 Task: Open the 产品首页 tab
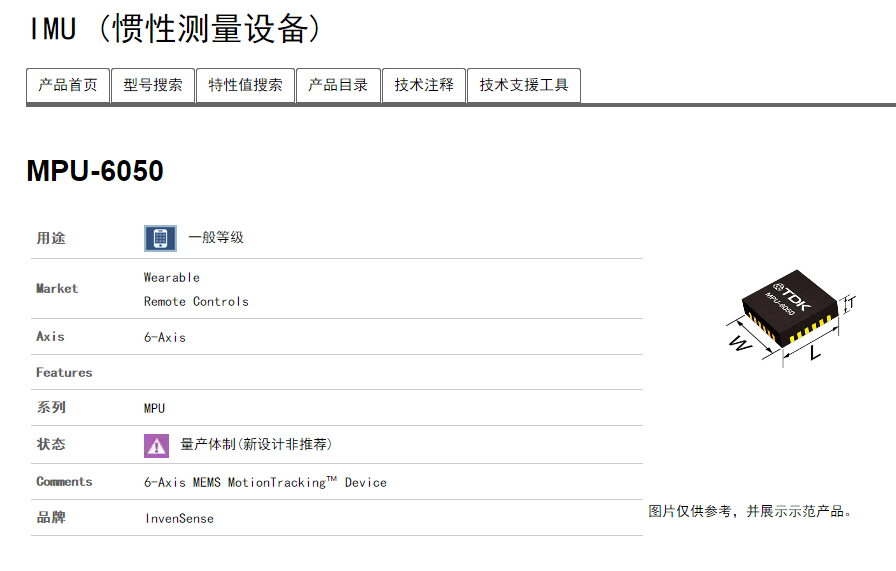[x=68, y=86]
